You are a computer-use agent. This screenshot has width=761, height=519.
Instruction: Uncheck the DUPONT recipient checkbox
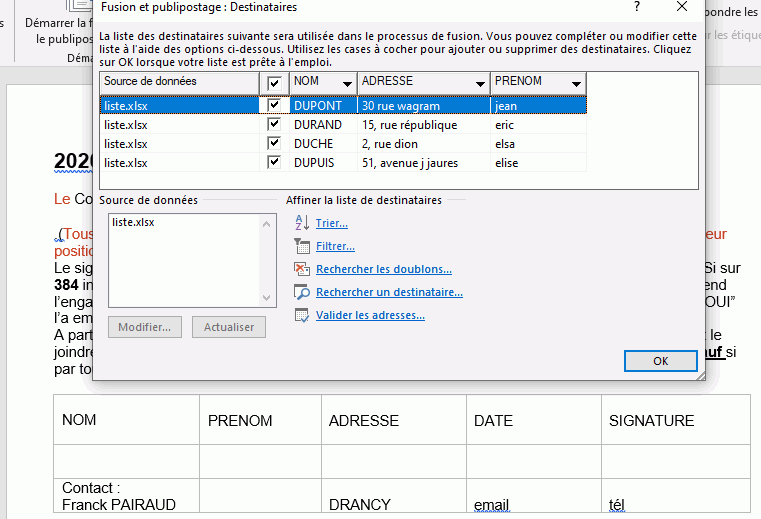[274, 105]
